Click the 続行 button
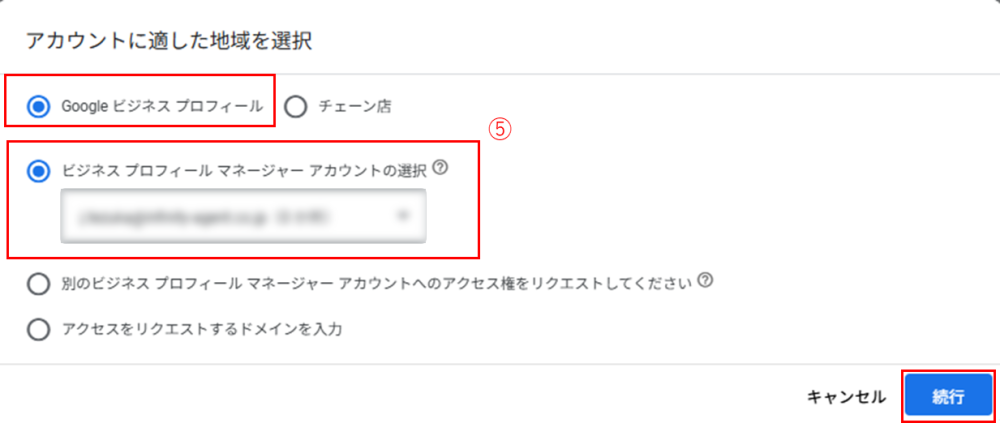The image size is (1000, 423). click(x=948, y=396)
